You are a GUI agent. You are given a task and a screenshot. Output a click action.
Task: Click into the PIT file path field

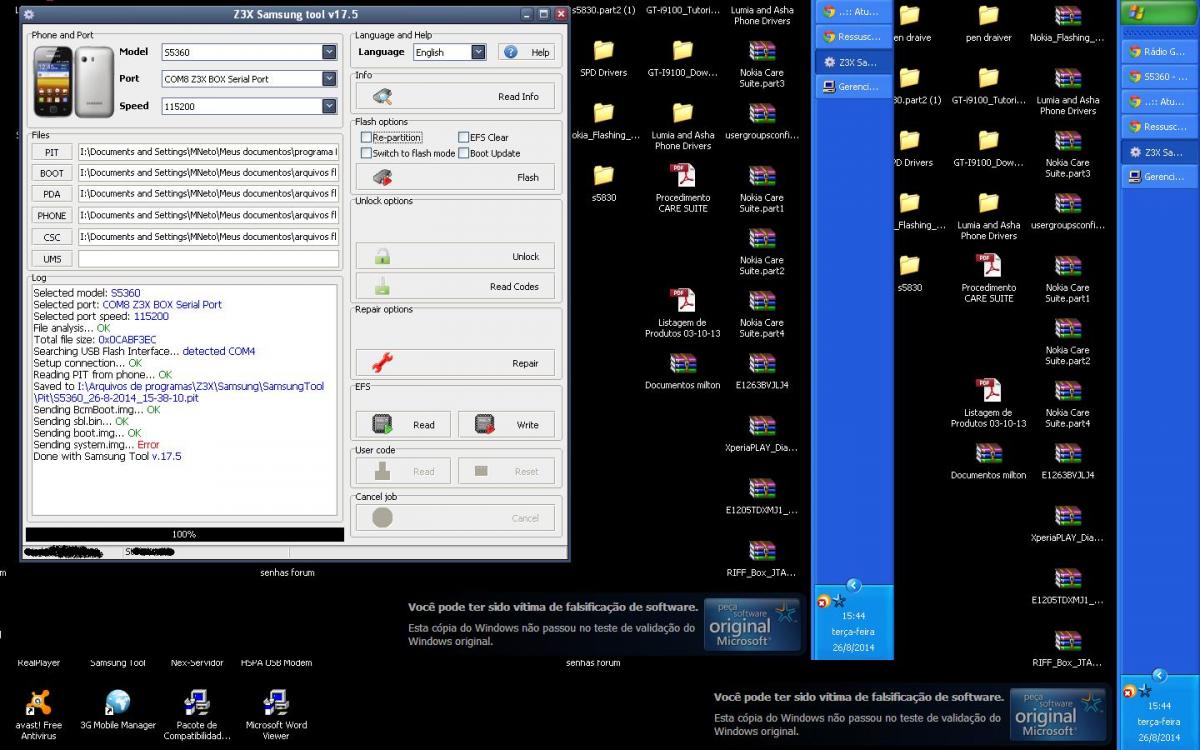point(209,153)
